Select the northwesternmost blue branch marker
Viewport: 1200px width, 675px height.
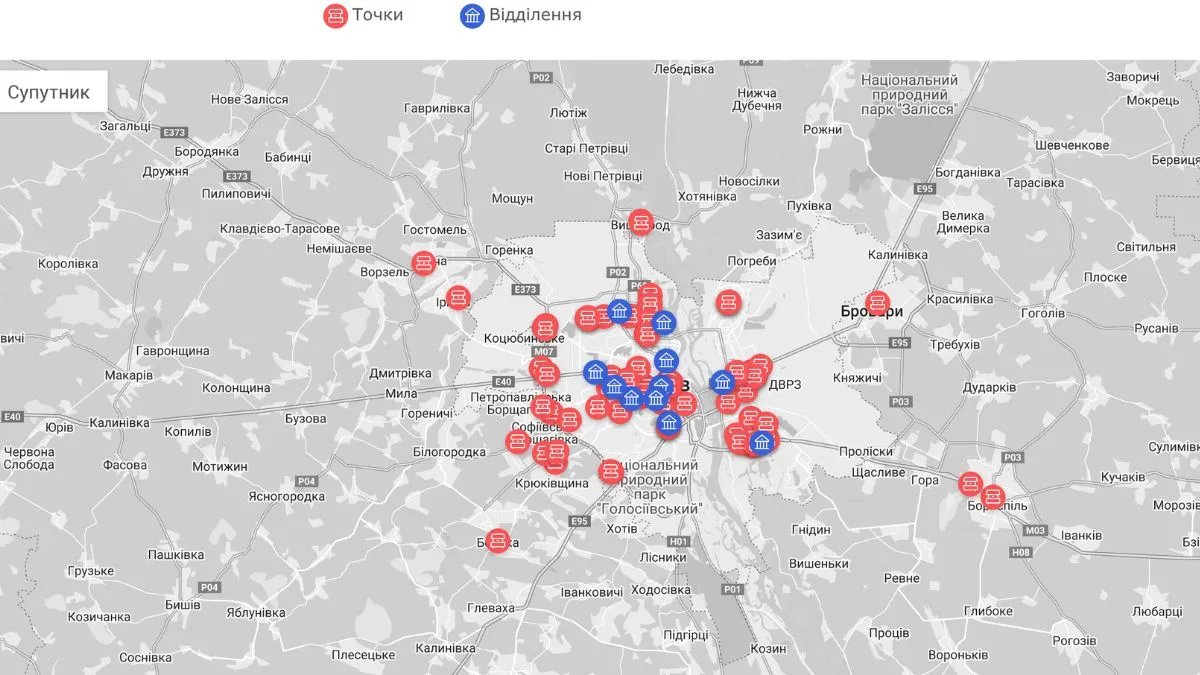[x=619, y=311]
